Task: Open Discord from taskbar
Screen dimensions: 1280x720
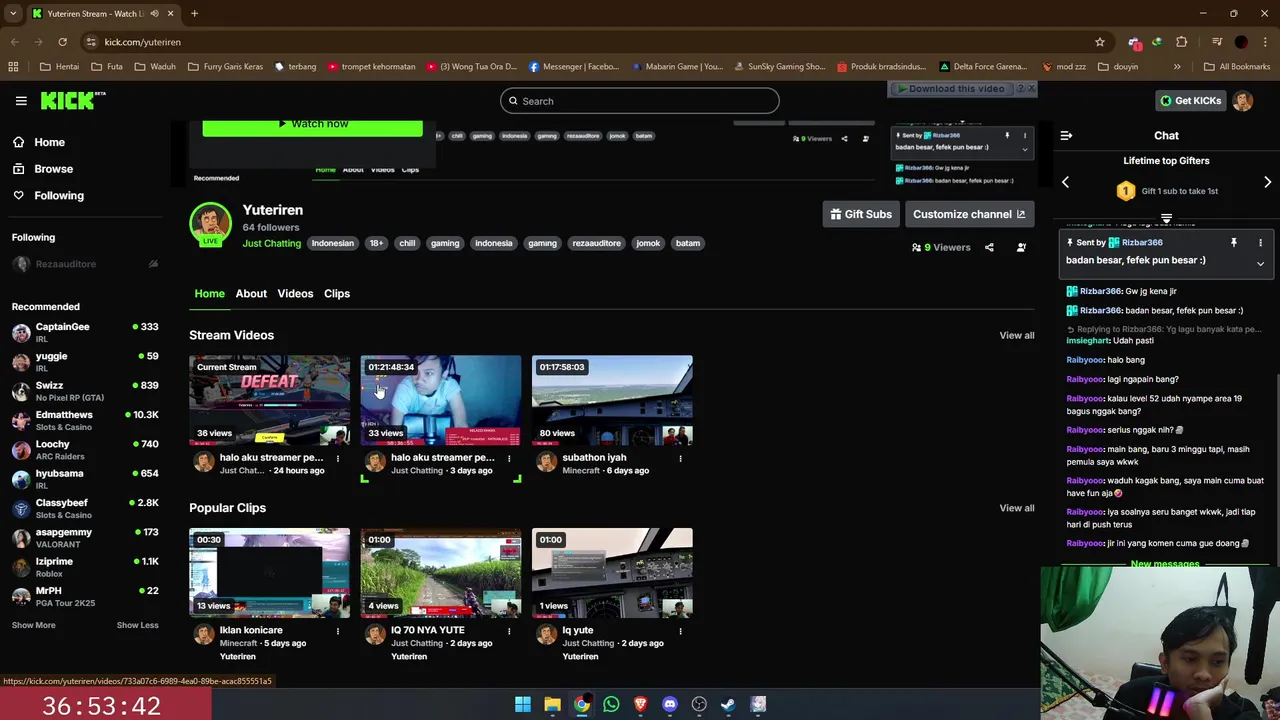Action: (x=670, y=704)
